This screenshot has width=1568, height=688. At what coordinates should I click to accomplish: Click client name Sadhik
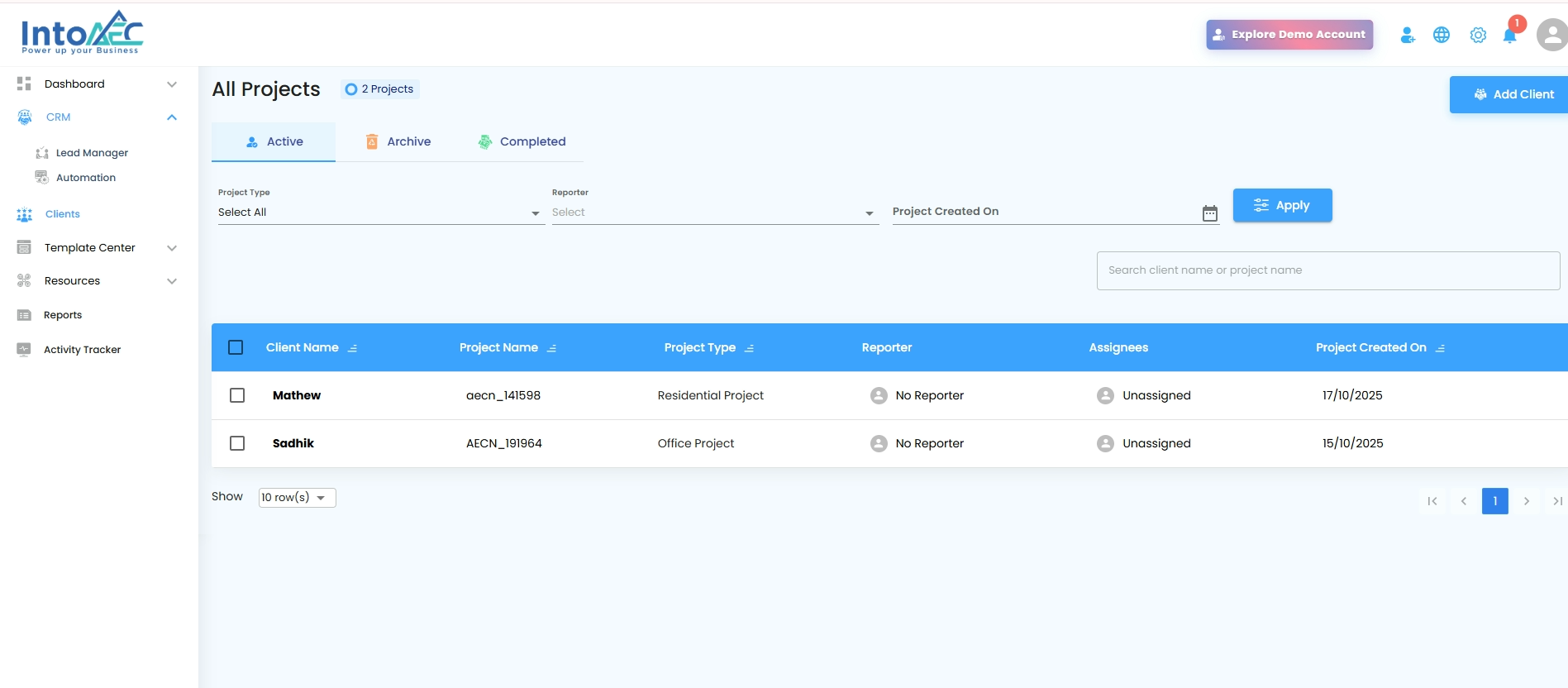pos(293,443)
